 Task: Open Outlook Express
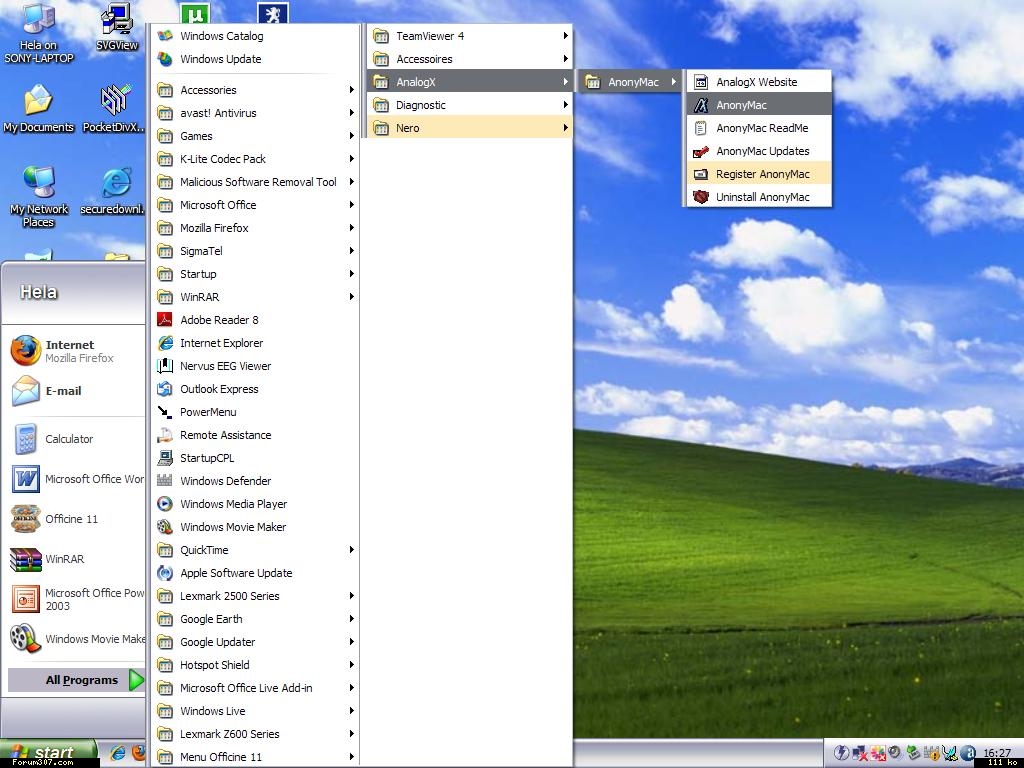click(x=256, y=389)
